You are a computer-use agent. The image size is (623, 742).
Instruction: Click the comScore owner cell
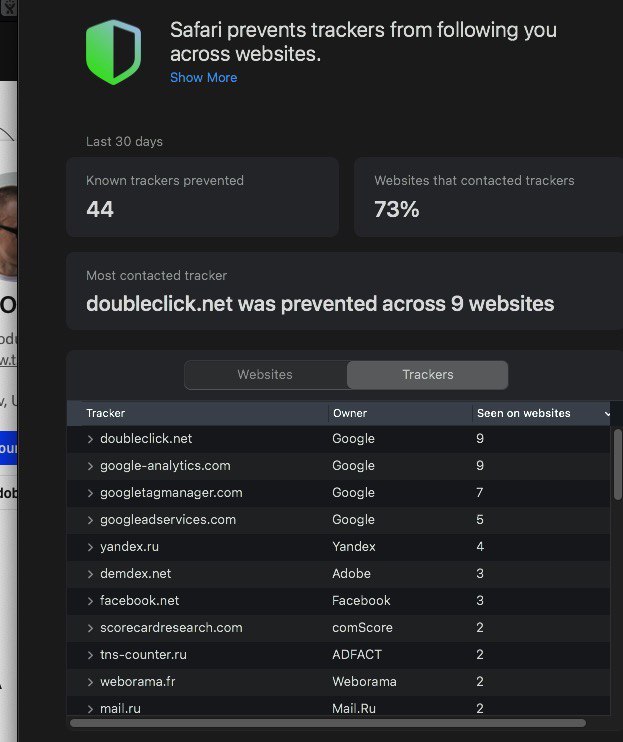click(362, 627)
